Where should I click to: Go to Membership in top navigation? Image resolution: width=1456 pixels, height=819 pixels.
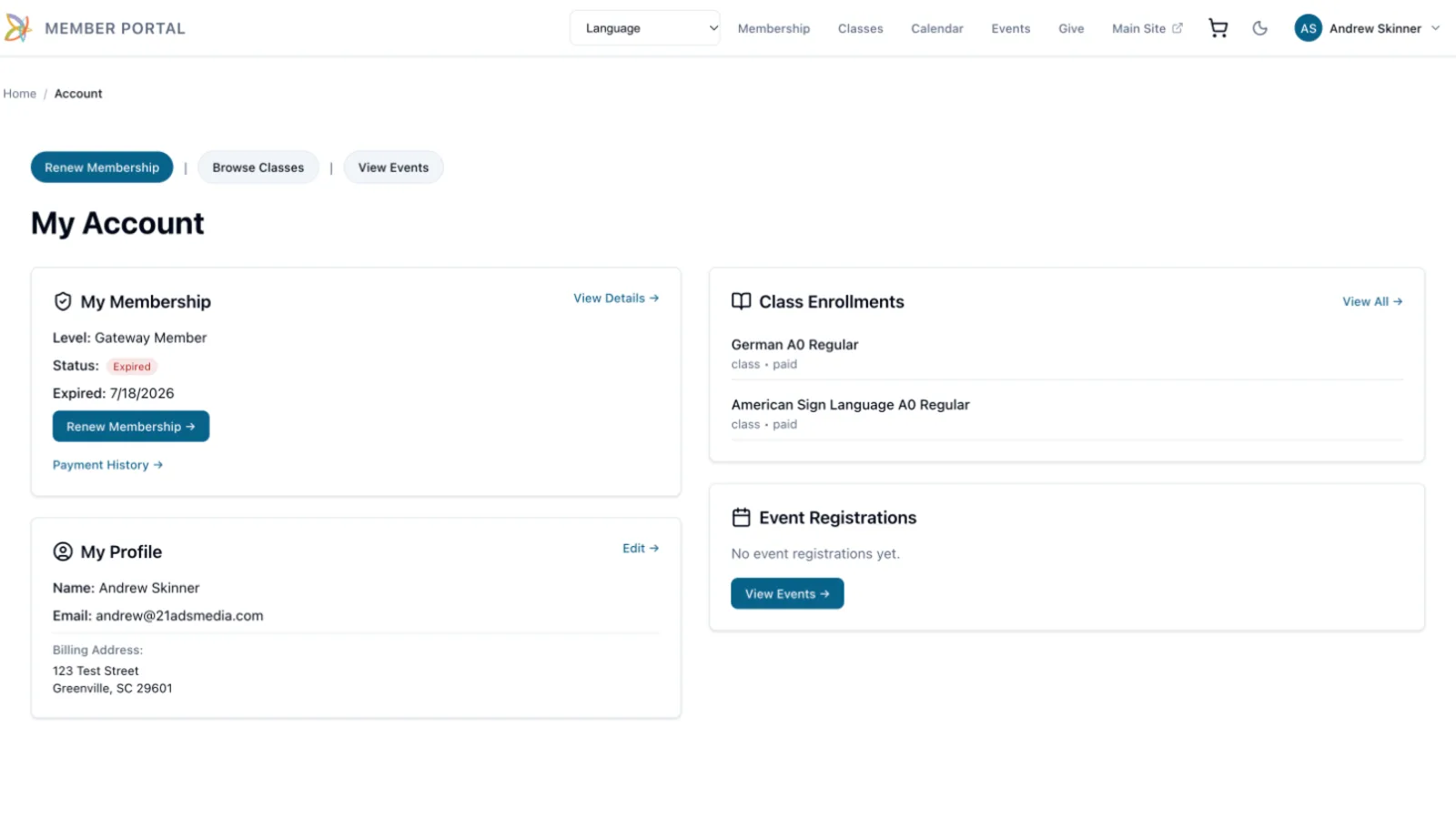point(773,28)
